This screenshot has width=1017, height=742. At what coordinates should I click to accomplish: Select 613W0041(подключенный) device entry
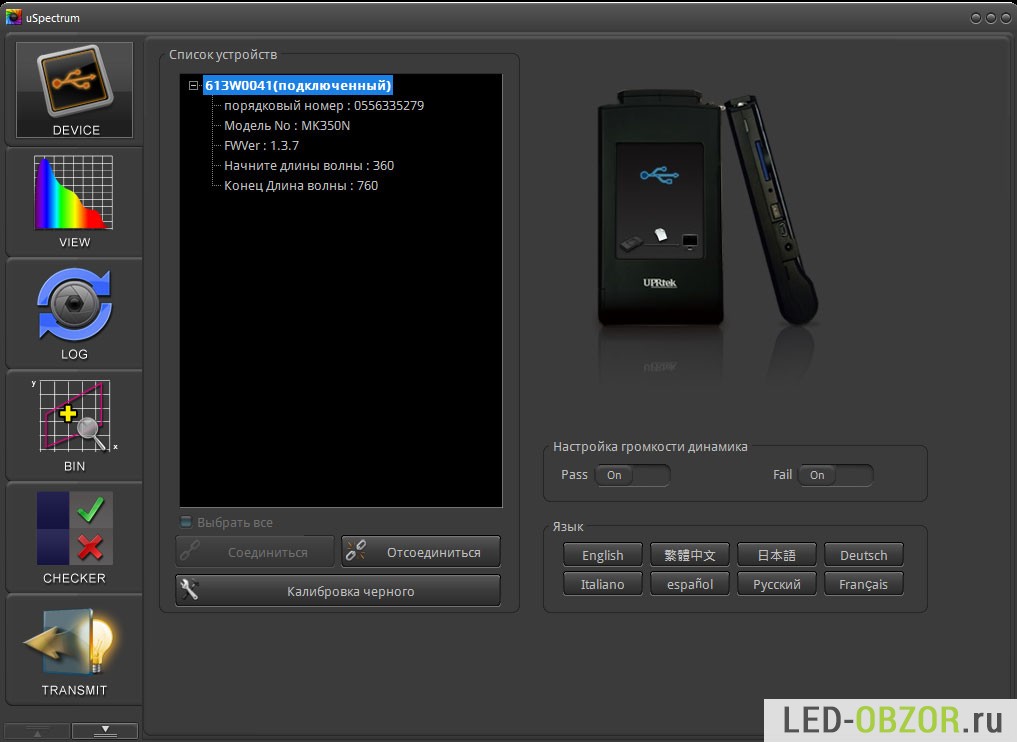coord(297,86)
